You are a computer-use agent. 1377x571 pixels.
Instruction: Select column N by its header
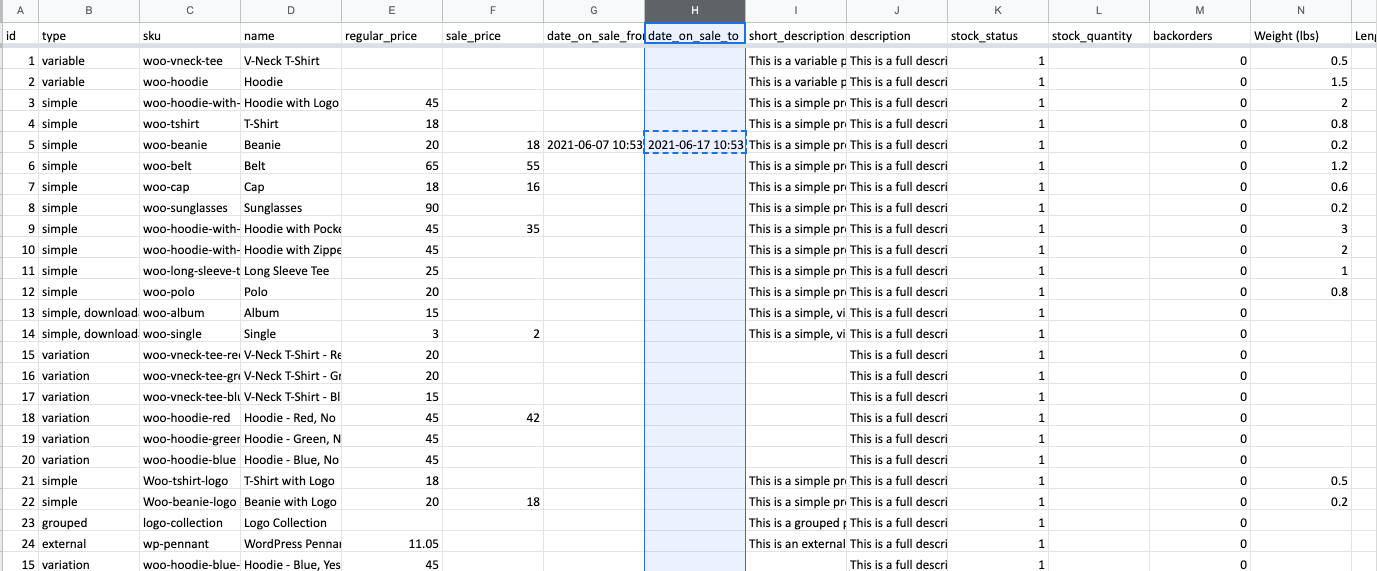[x=1300, y=11]
